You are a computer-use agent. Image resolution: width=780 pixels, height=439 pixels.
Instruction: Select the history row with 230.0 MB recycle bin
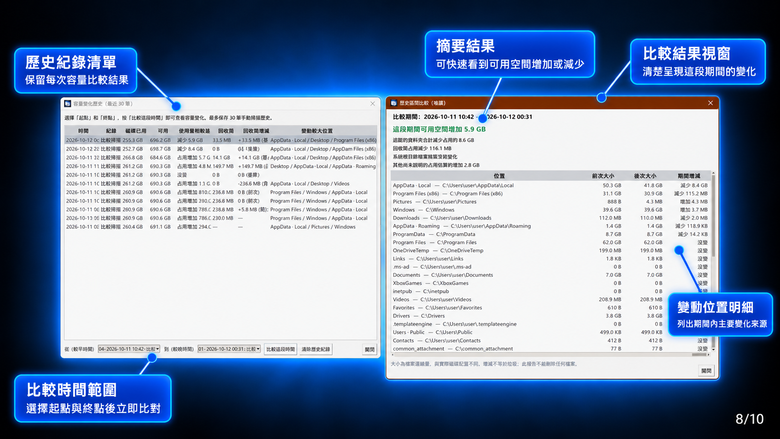221,218
